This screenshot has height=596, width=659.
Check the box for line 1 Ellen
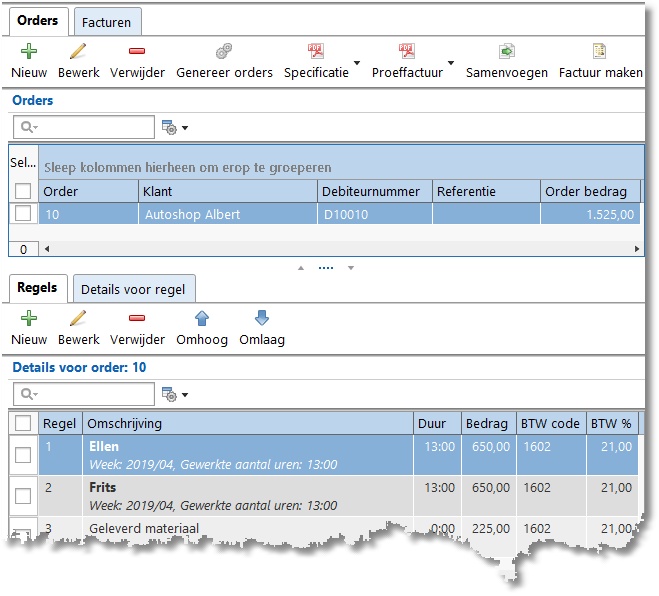(23, 455)
